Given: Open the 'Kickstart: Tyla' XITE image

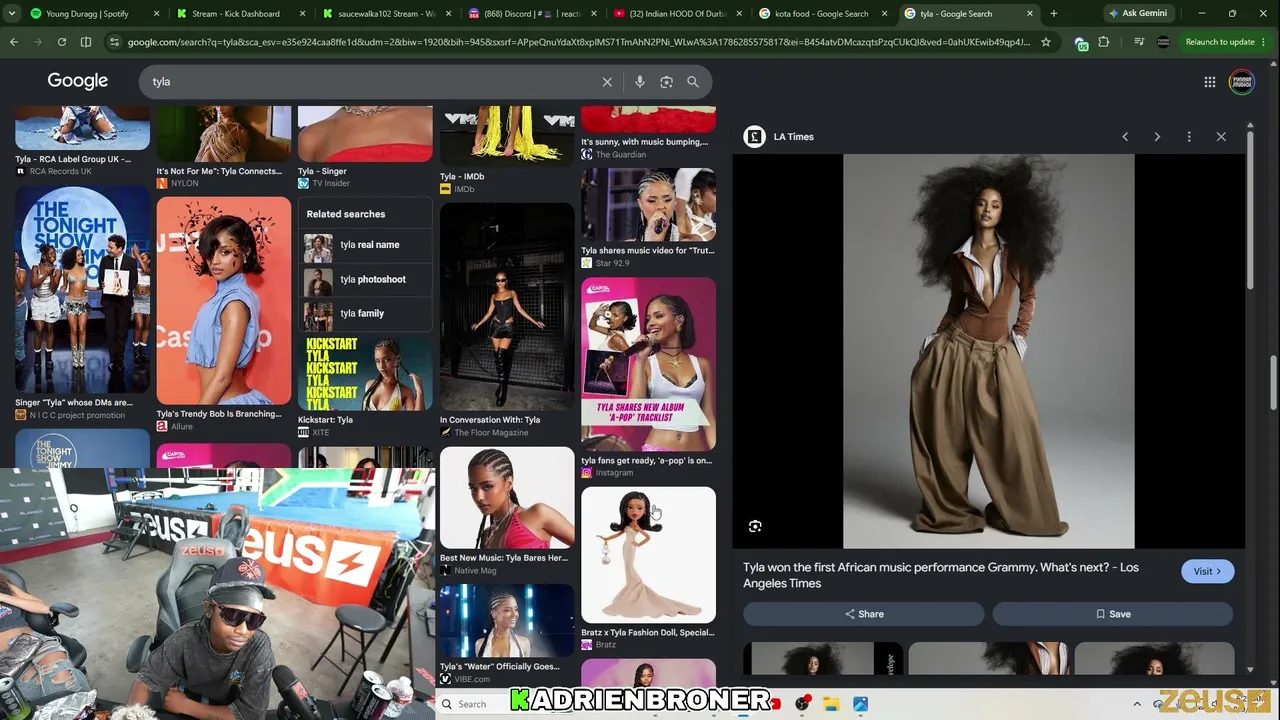Looking at the screenshot, I should (x=365, y=374).
